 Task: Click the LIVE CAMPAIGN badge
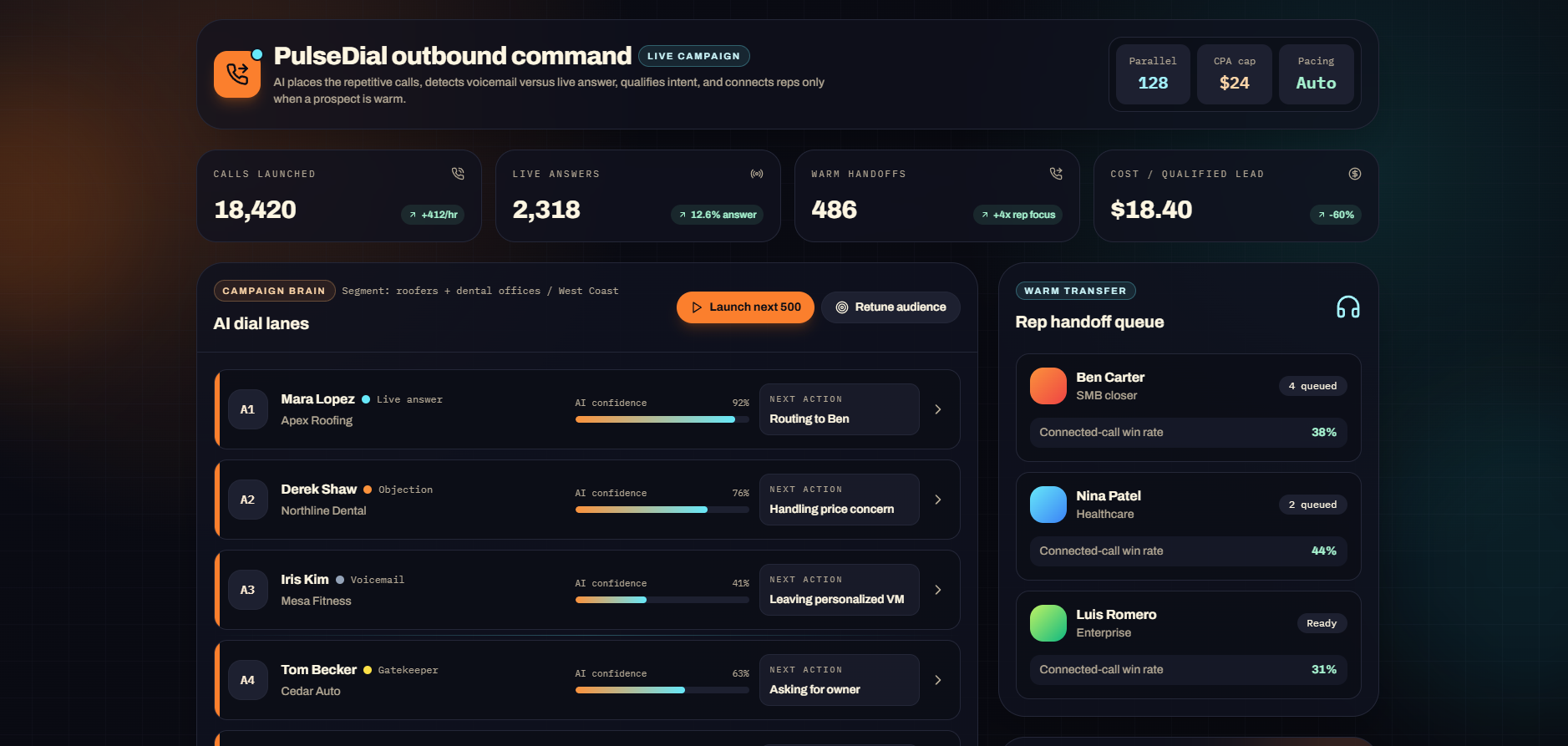click(x=693, y=56)
